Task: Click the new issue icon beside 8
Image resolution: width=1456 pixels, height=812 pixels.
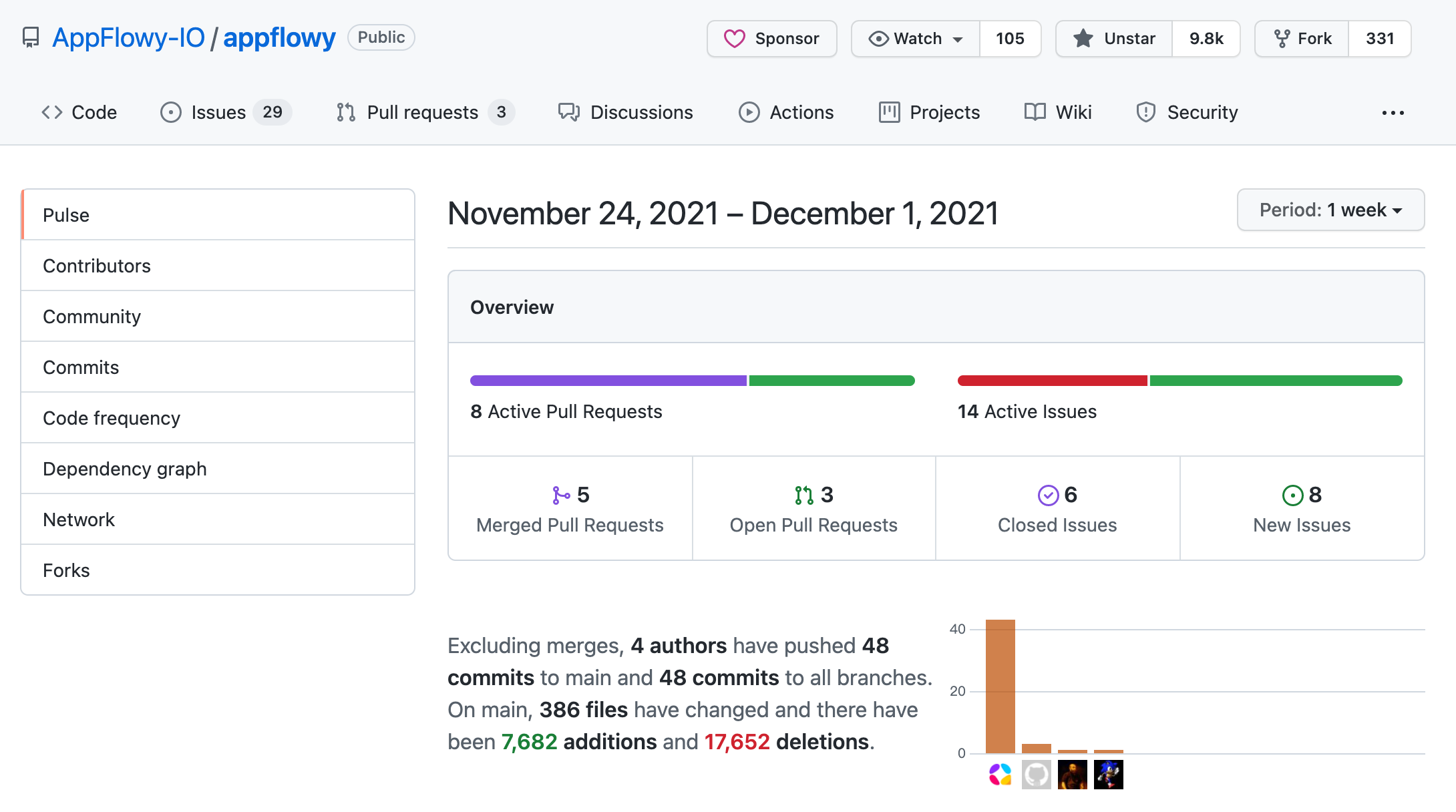Action: [1293, 495]
